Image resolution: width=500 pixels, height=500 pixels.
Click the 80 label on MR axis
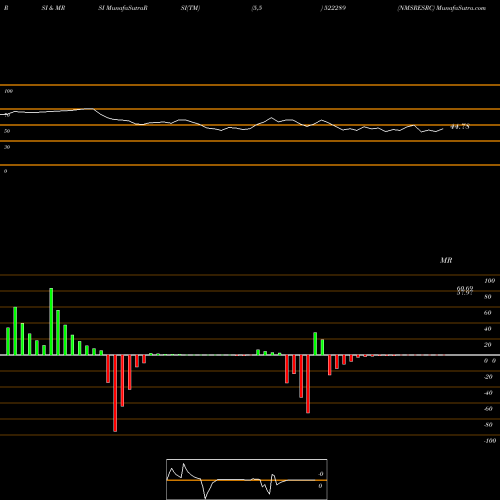point(488,297)
